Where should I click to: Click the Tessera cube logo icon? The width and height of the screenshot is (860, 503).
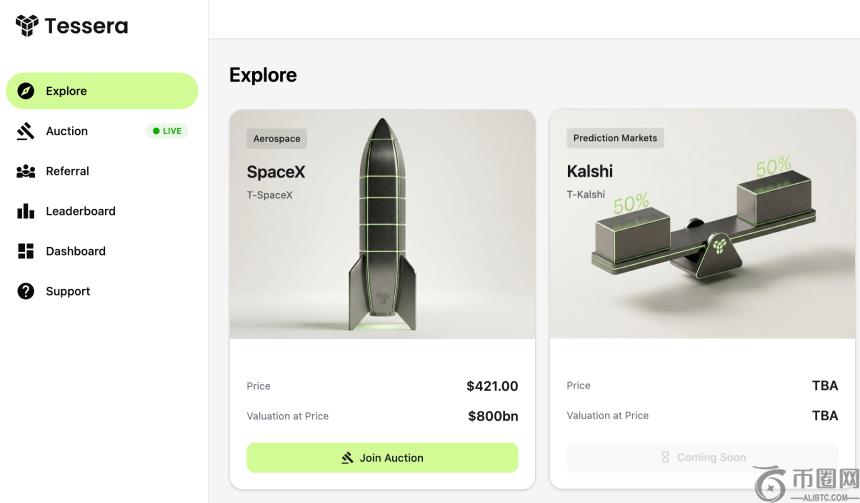click(26, 26)
